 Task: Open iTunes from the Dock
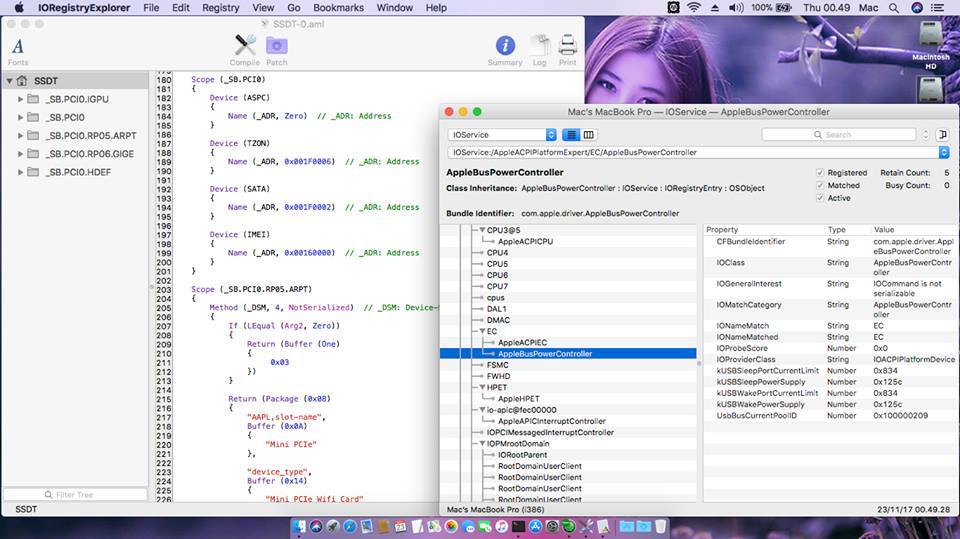[501, 526]
